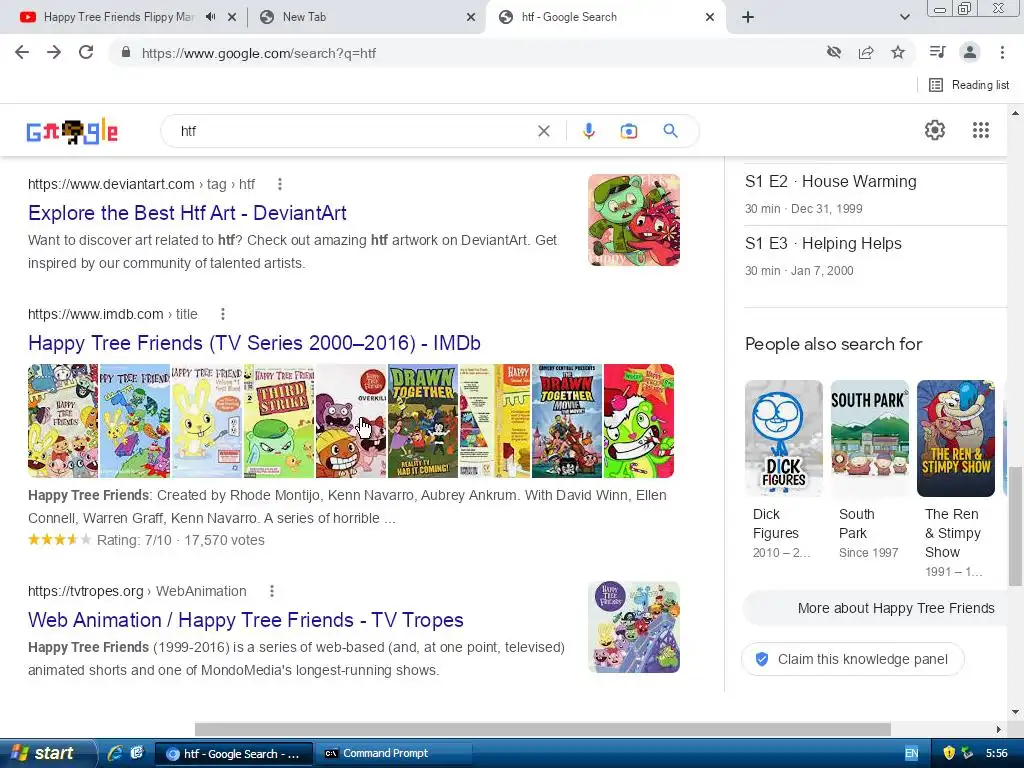The image size is (1024, 768).
Task: Click the IMDb rating 7/10 text
Action: (x=135, y=540)
